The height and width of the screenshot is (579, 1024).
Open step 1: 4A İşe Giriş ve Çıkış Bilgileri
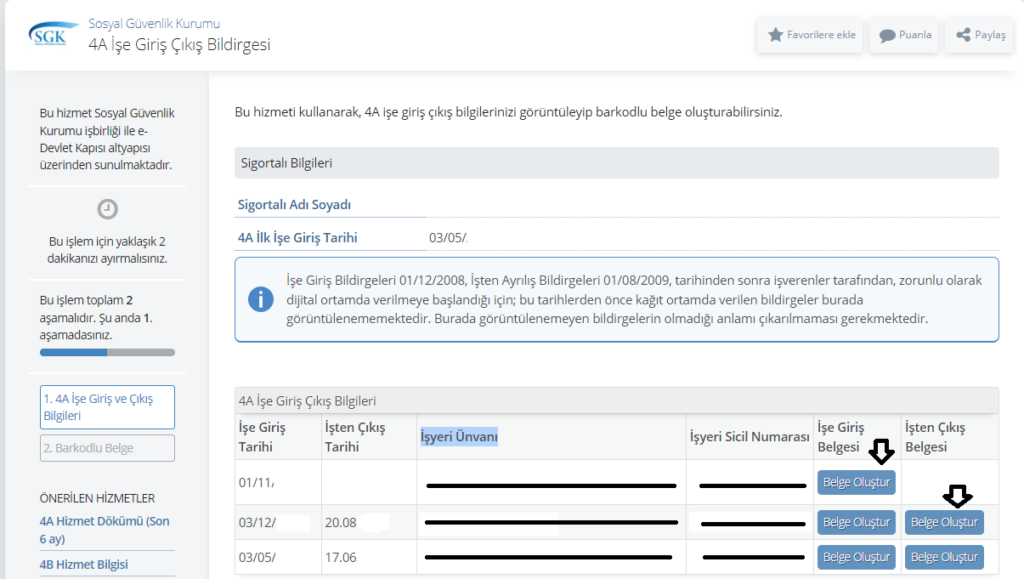pyautogui.click(x=107, y=407)
